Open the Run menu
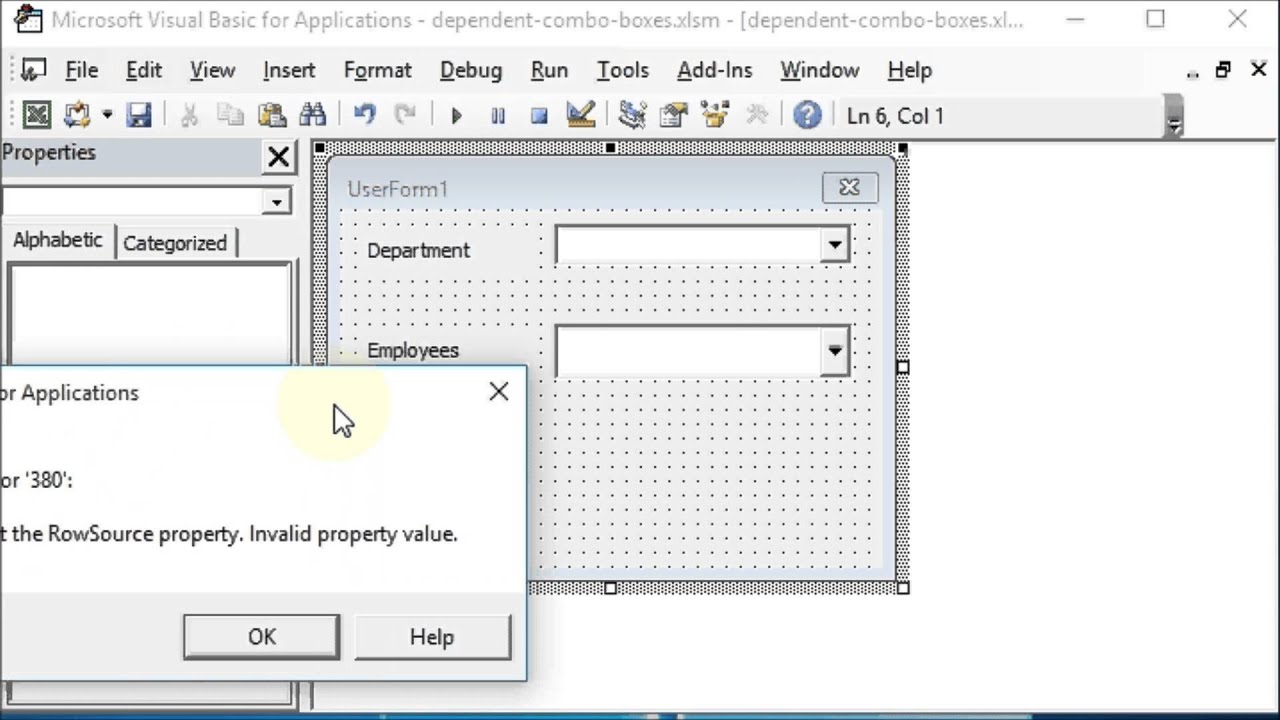Viewport: 1280px width, 720px height. click(x=549, y=70)
